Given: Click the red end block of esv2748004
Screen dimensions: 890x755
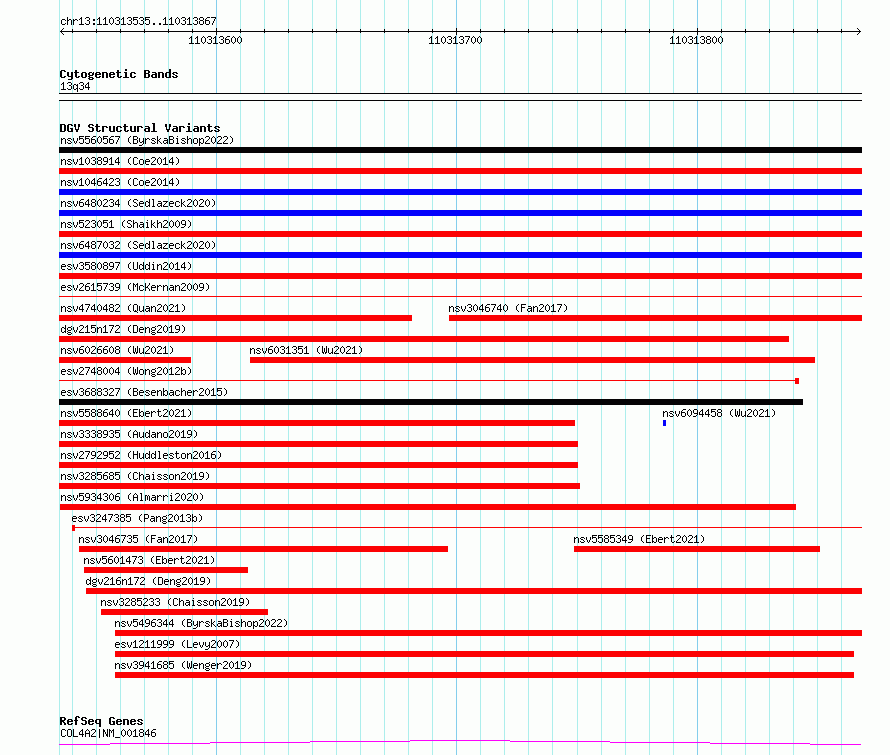Looking at the screenshot, I should point(797,381).
